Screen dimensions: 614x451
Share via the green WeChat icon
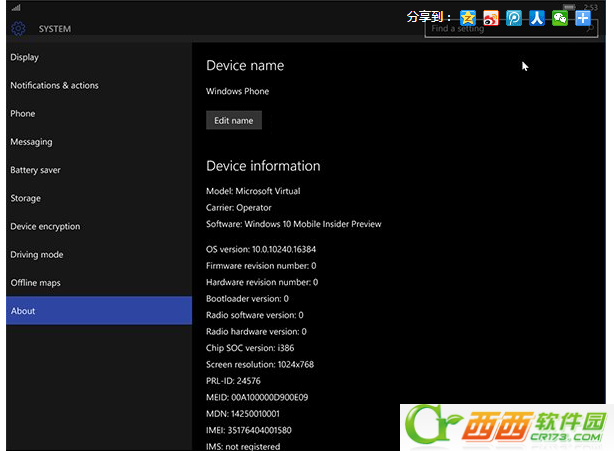(x=560, y=18)
